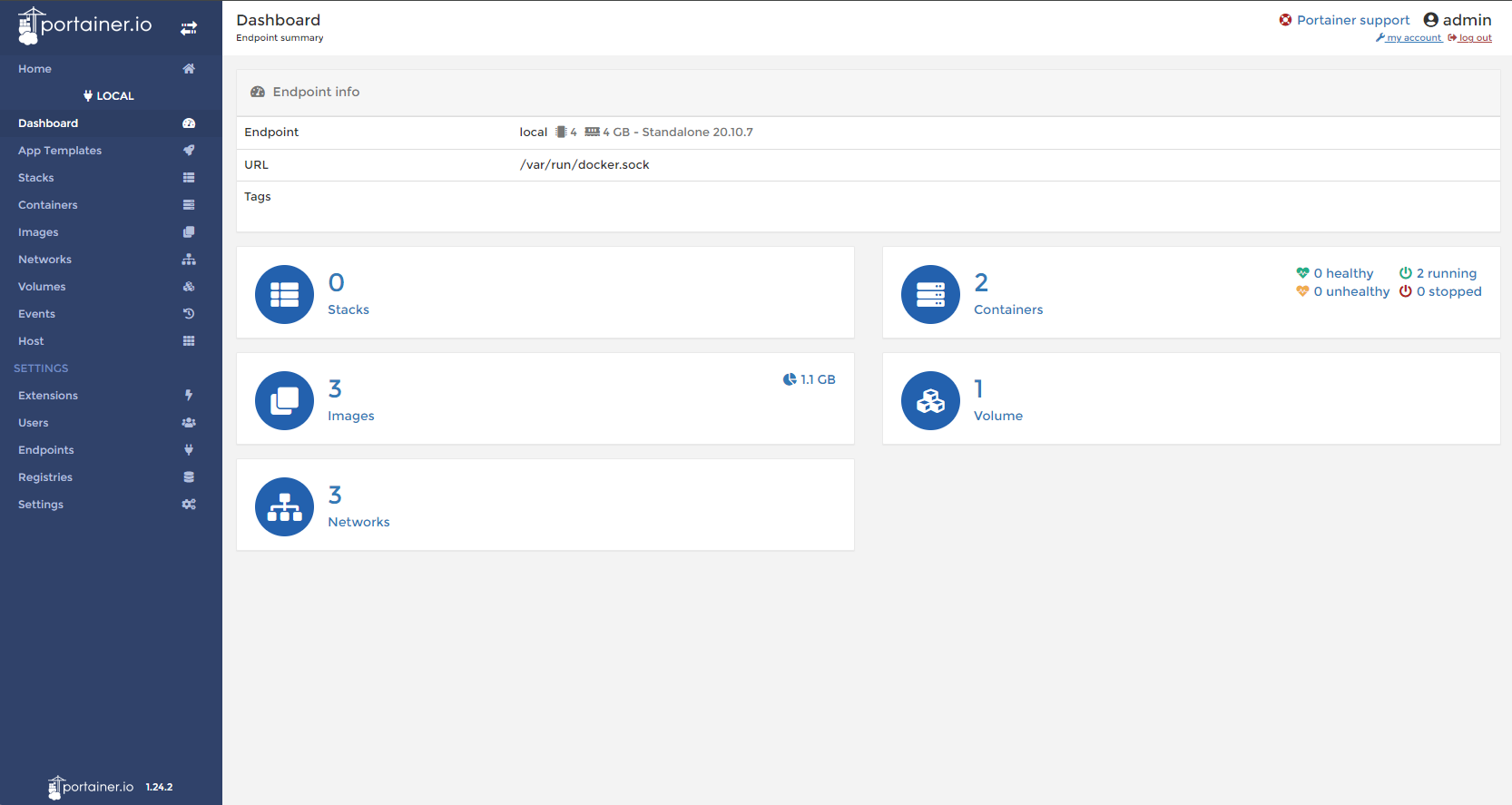Click the admin user avatar icon
This screenshot has width=1512, height=805.
(1430, 20)
